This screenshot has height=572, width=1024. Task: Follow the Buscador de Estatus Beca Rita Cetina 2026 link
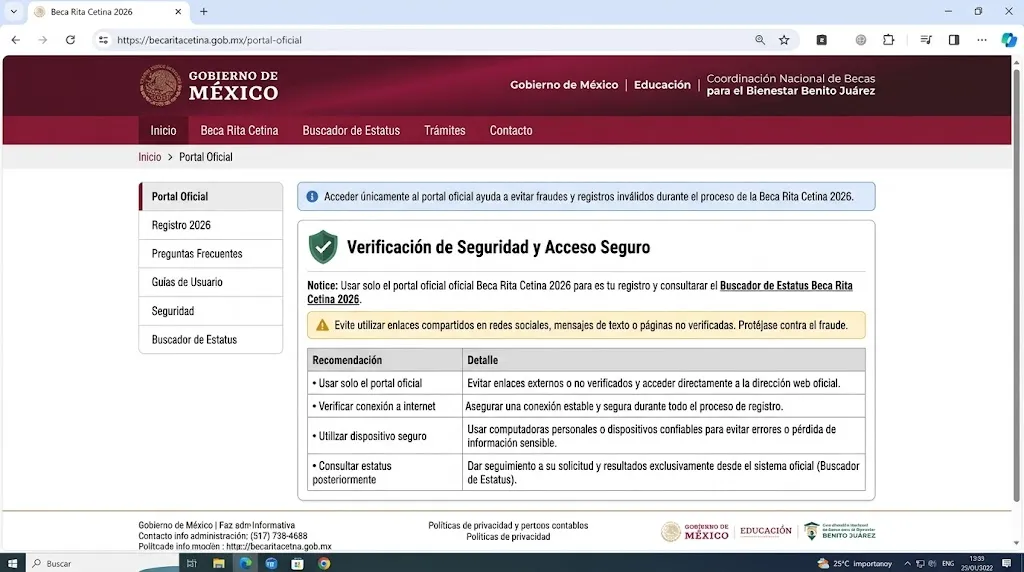[786, 285]
